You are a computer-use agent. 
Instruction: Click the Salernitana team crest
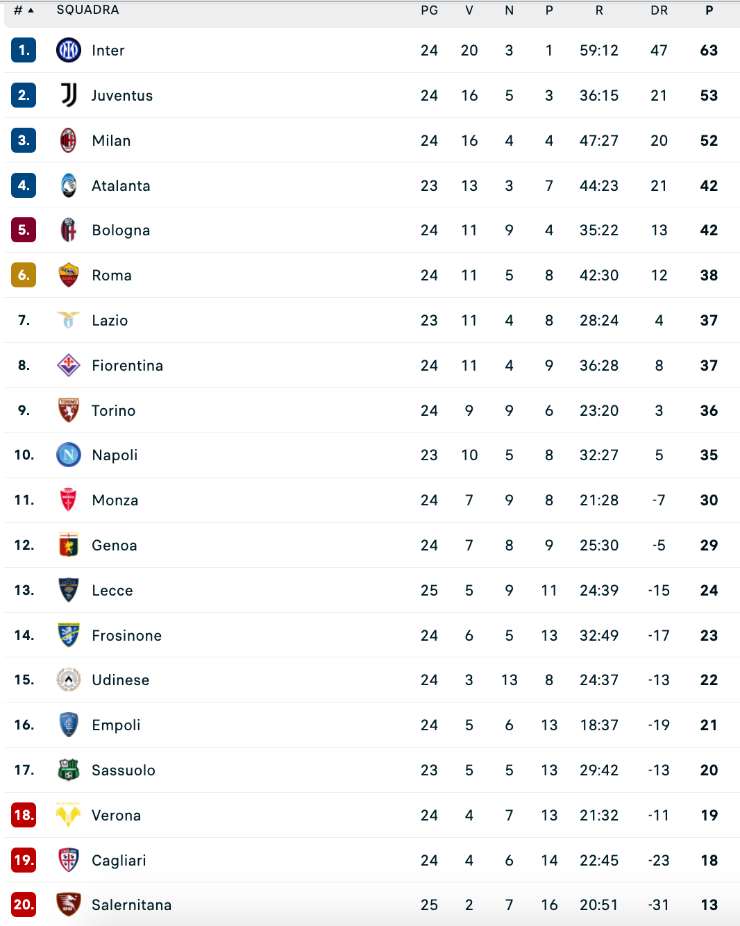pyautogui.click(x=68, y=905)
